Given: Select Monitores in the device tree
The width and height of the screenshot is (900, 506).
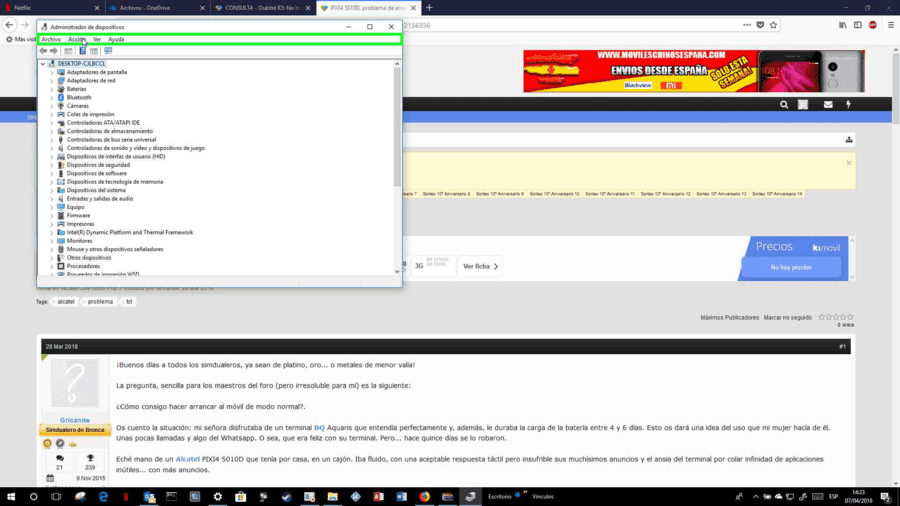Looking at the screenshot, I should coord(79,241).
